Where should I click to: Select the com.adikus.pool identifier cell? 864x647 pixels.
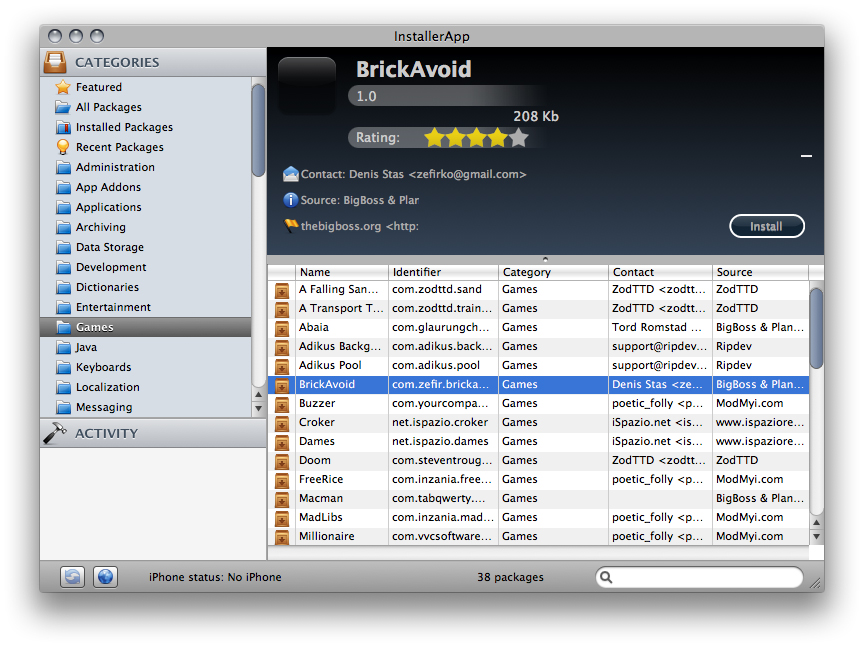(x=444, y=365)
